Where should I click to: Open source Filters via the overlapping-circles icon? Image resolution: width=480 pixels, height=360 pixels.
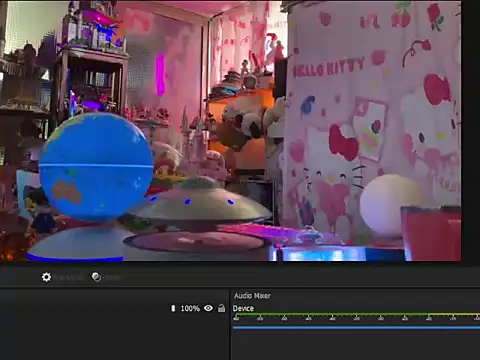point(96,277)
